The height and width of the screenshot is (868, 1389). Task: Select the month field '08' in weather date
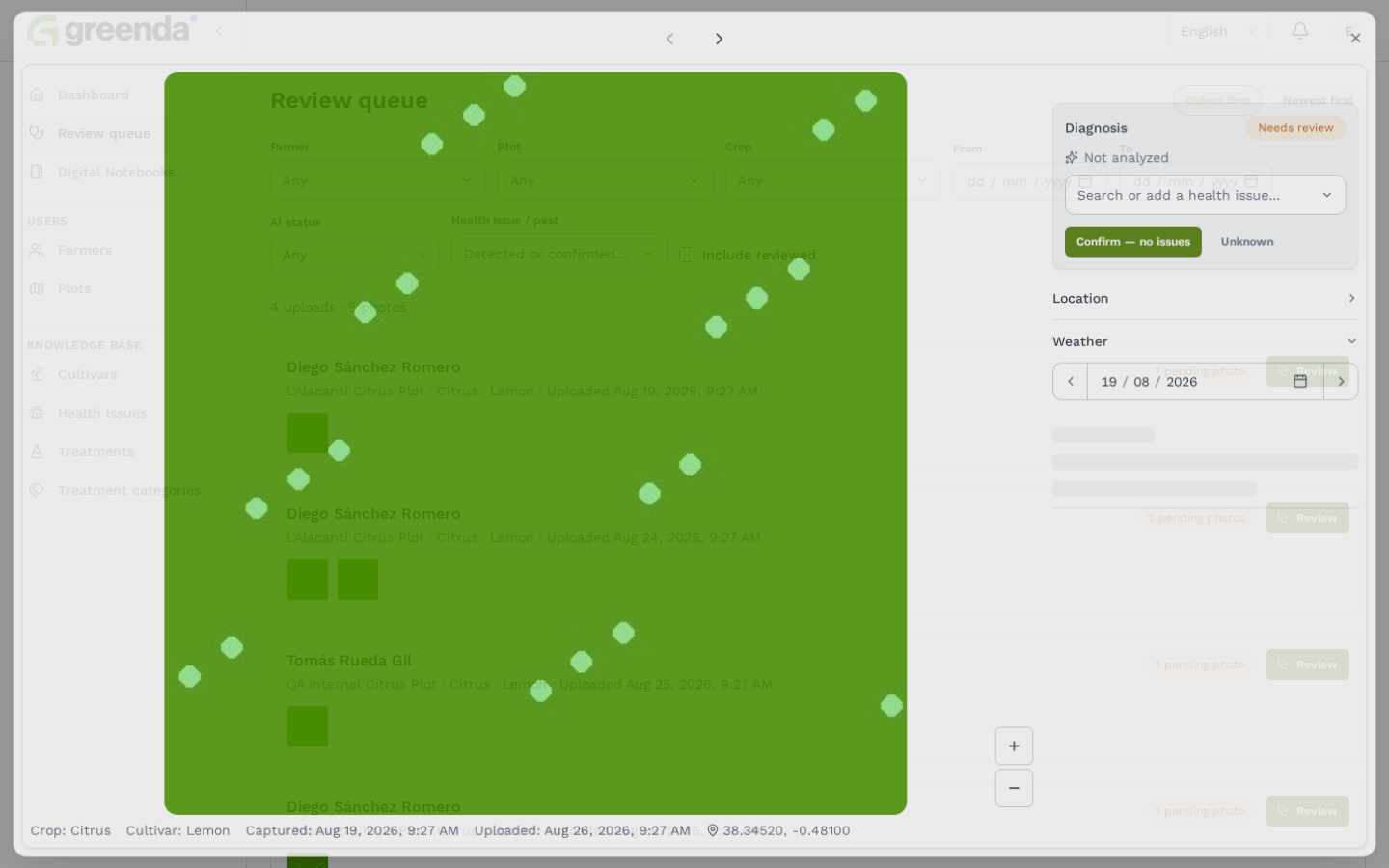tap(1141, 382)
